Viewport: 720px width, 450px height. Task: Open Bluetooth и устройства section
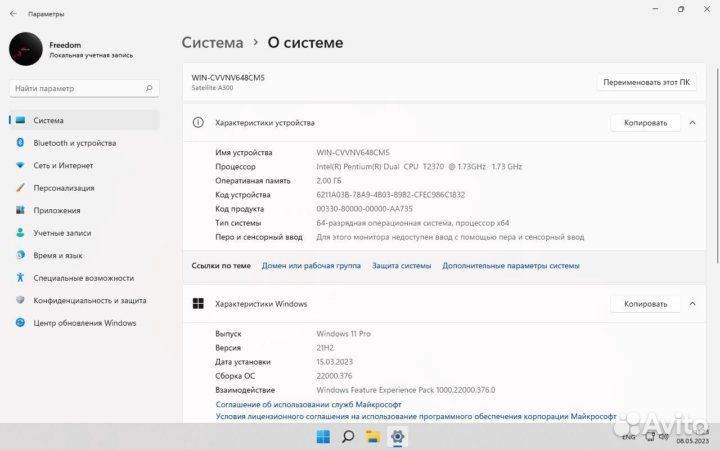[84, 143]
